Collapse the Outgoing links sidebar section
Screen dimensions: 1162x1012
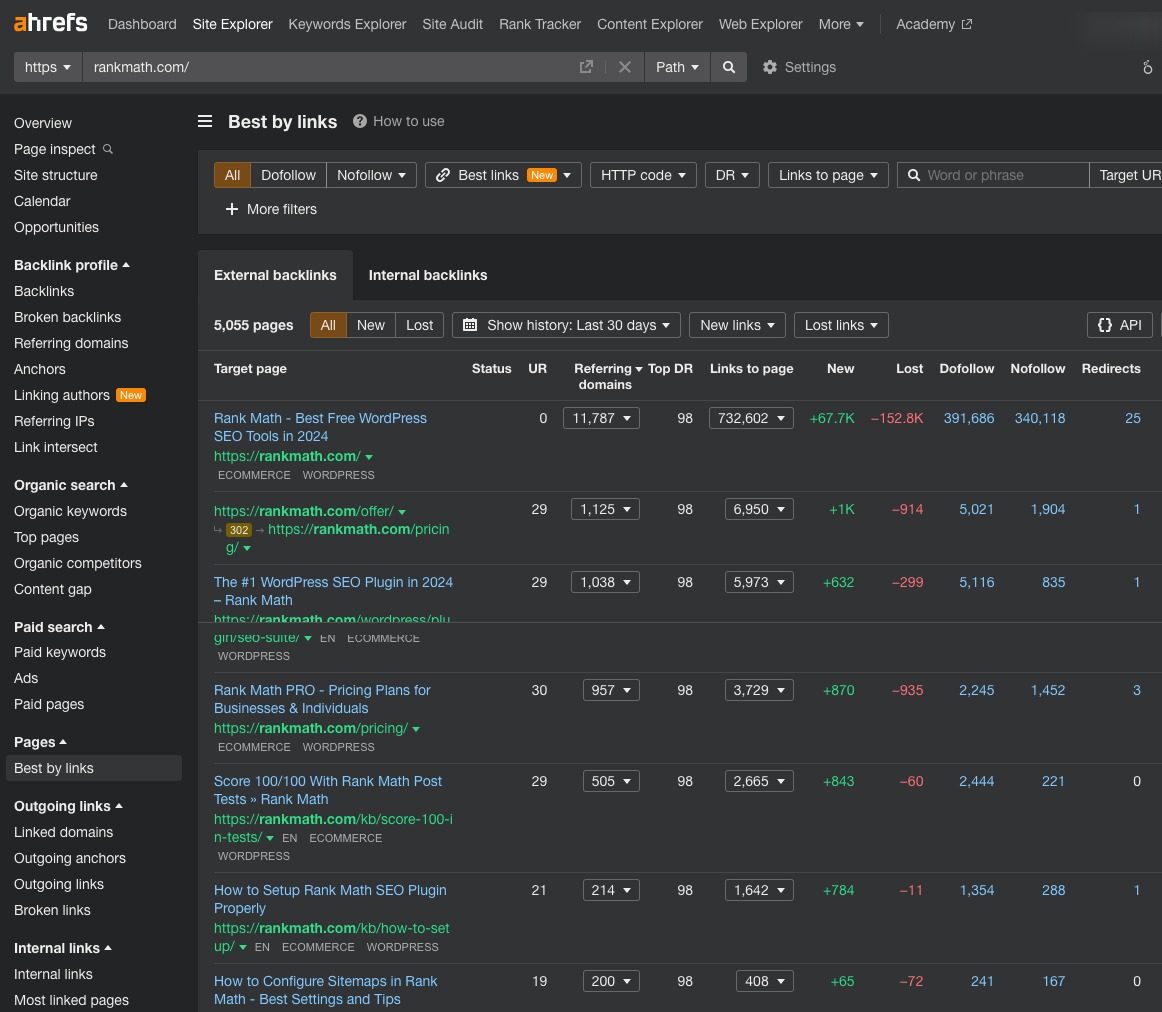pyautogui.click(x=68, y=806)
